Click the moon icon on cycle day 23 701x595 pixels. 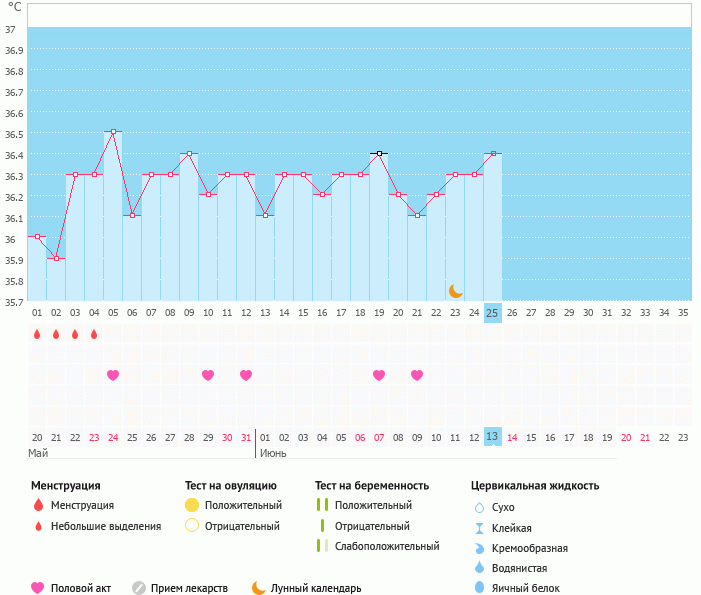pos(455,291)
